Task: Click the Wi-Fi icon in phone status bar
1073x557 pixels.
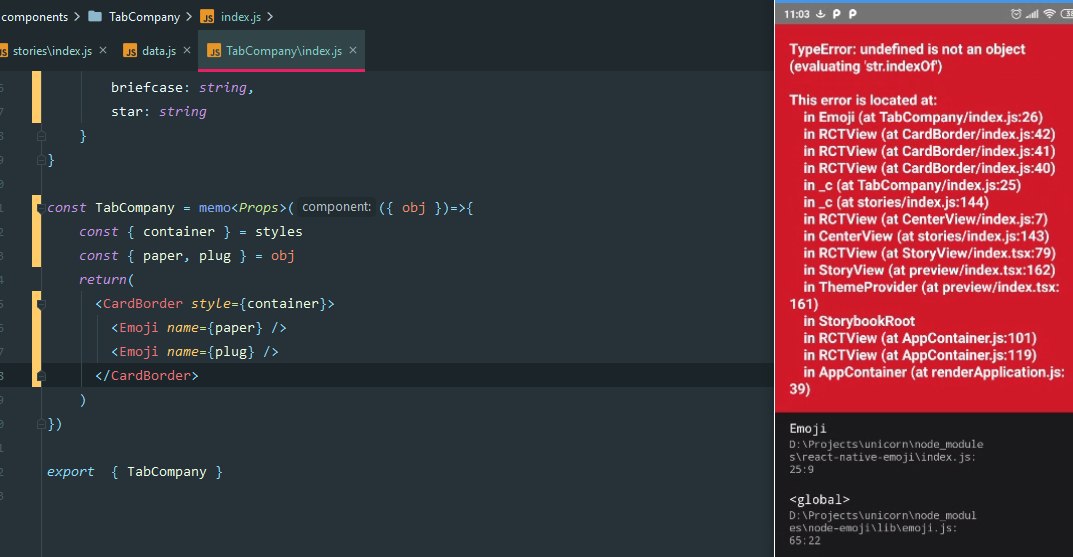Action: [x=1049, y=14]
